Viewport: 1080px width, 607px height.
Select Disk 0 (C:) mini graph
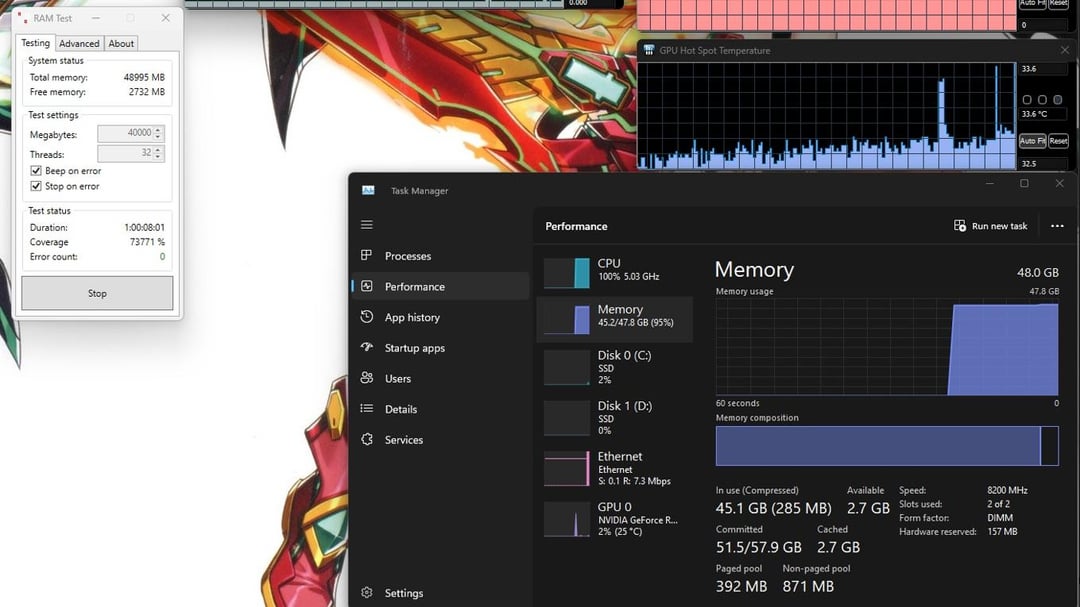(x=567, y=369)
